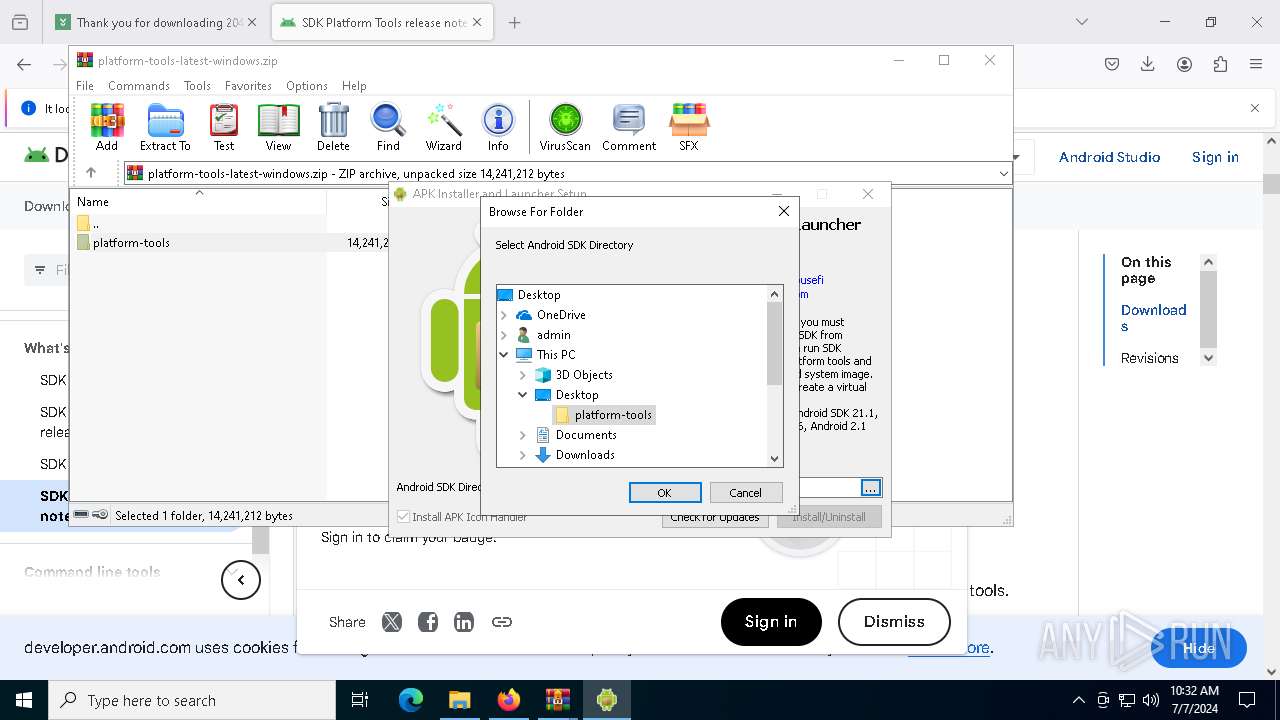The width and height of the screenshot is (1280, 720).
Task: Click Check for Updates button
Action: click(715, 517)
